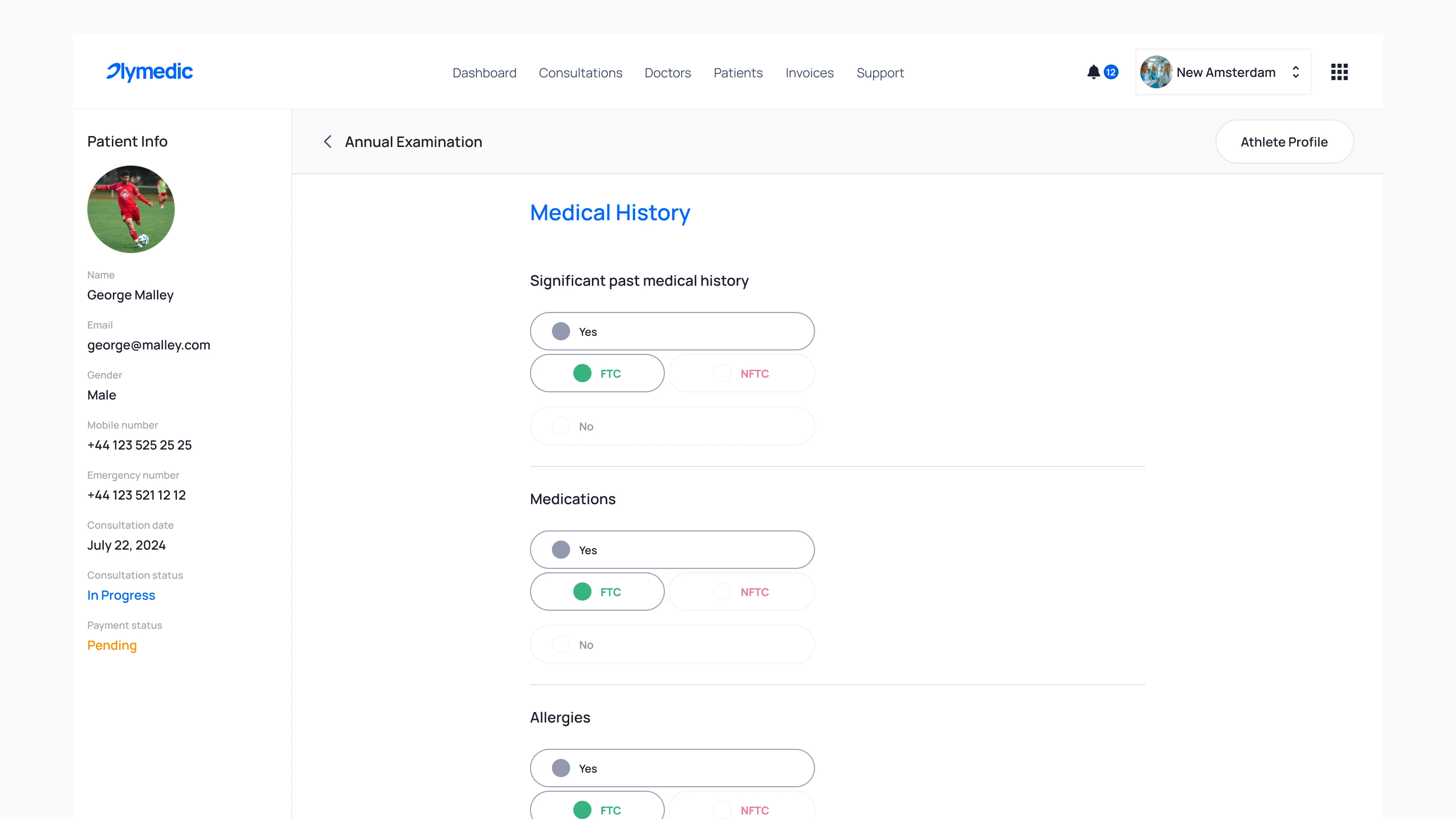The image size is (1456, 819).
Task: Open the Dashboard menu
Action: [485, 73]
